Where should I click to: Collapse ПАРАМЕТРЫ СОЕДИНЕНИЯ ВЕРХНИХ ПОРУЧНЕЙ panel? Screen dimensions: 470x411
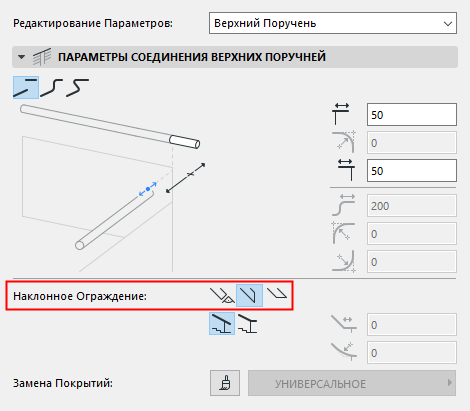tap(22, 57)
